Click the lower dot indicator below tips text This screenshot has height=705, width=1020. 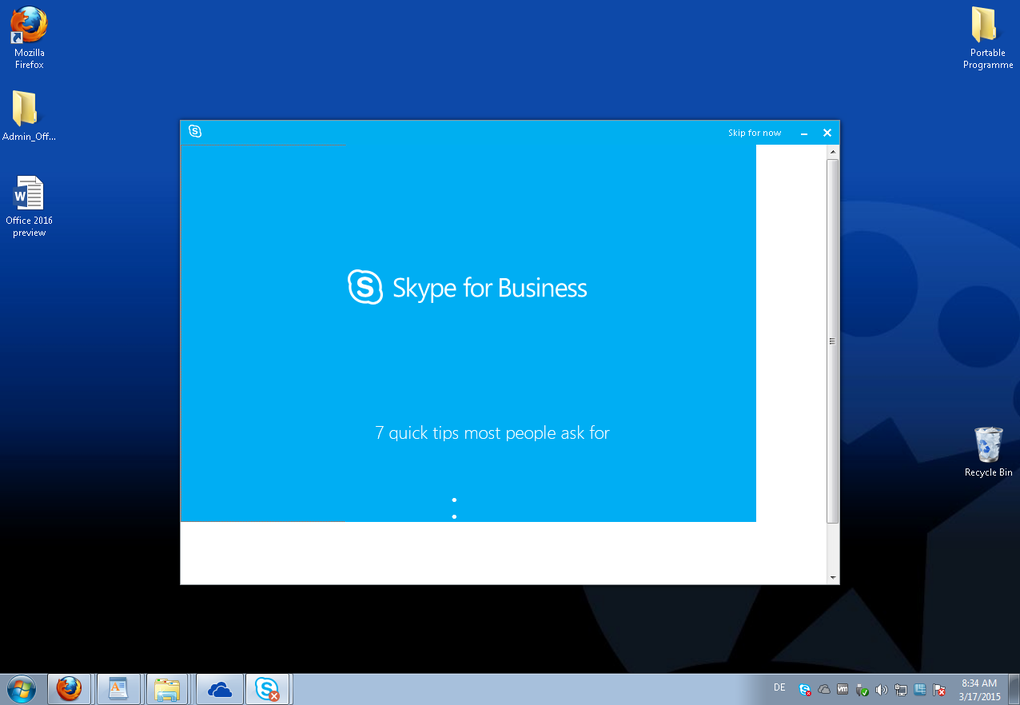tap(454, 516)
